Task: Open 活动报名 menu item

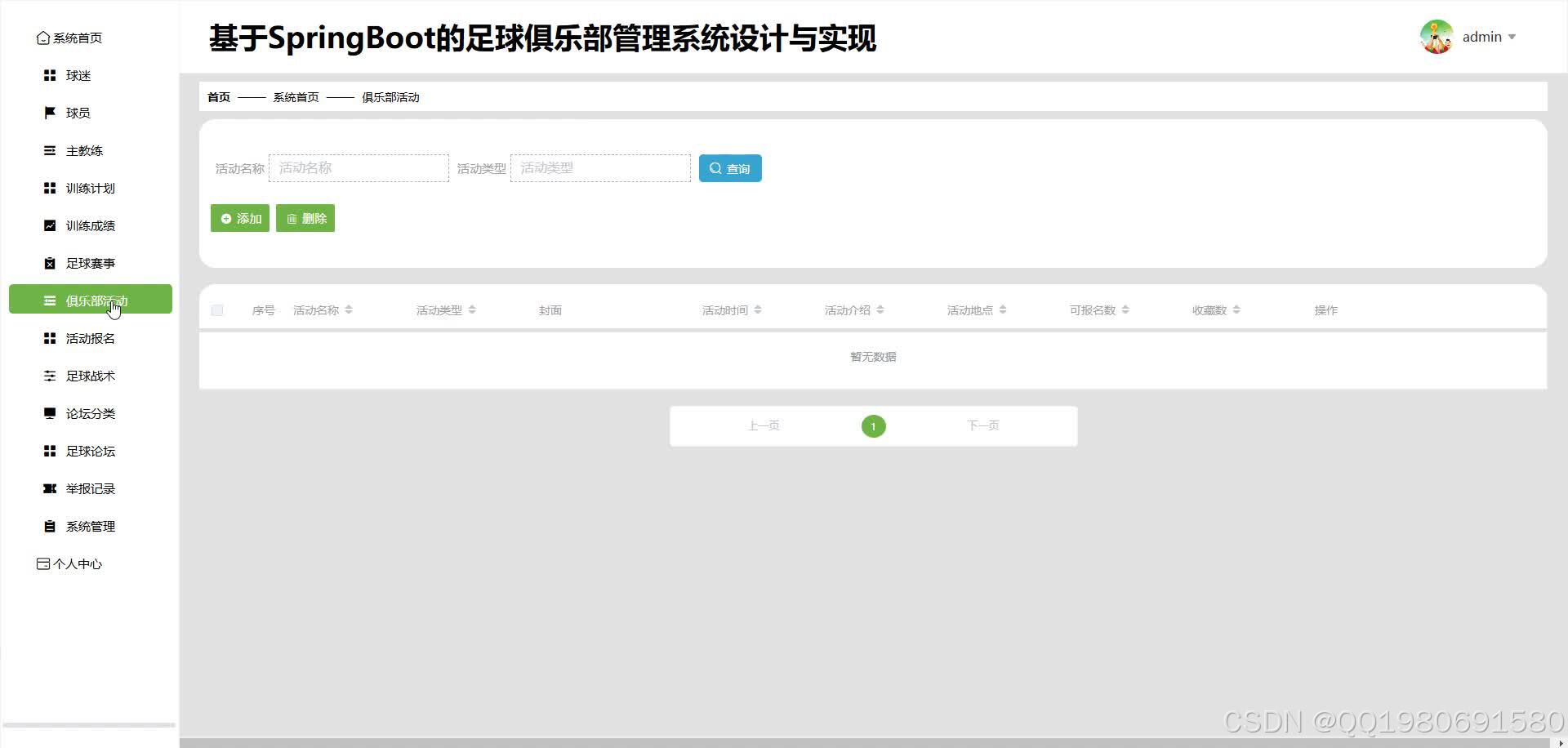Action: coord(91,338)
